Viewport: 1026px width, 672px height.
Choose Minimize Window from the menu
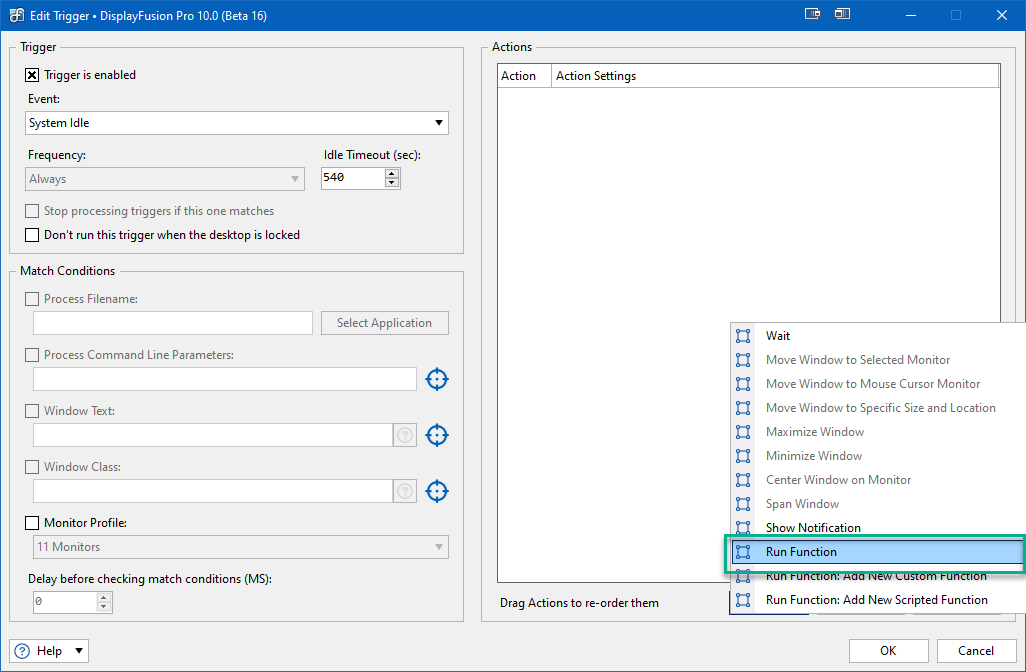[877, 456]
